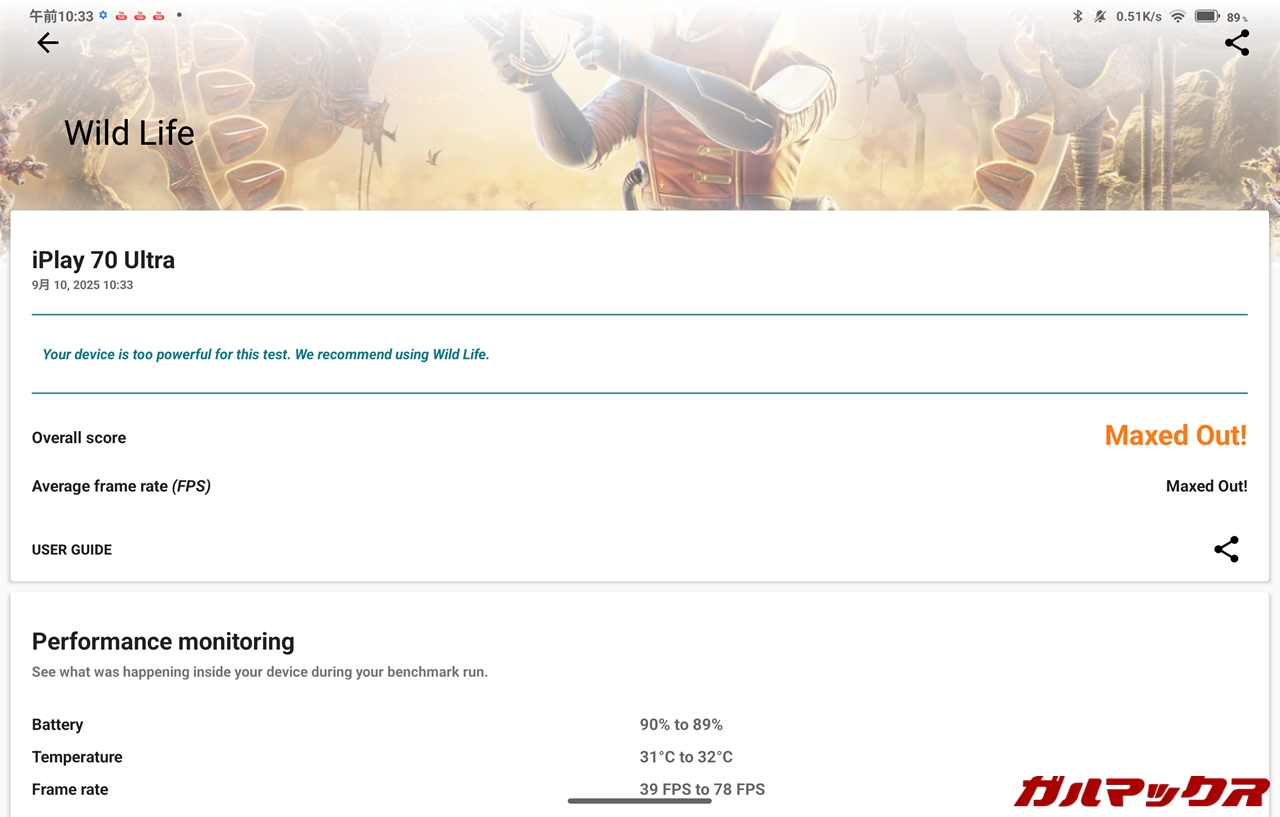Tap the Average frame rate Maxed Out! value
The image size is (1280, 817).
[1206, 486]
